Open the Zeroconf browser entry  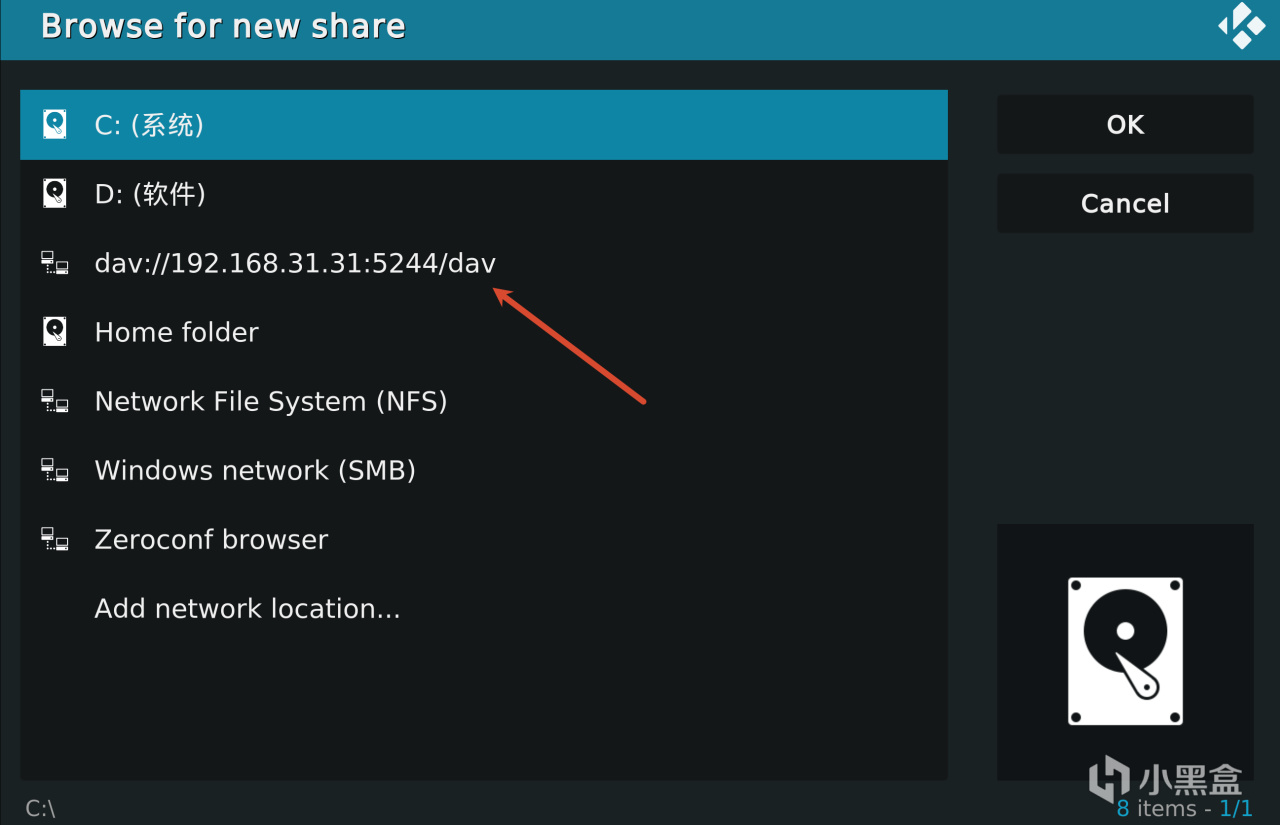coord(484,539)
